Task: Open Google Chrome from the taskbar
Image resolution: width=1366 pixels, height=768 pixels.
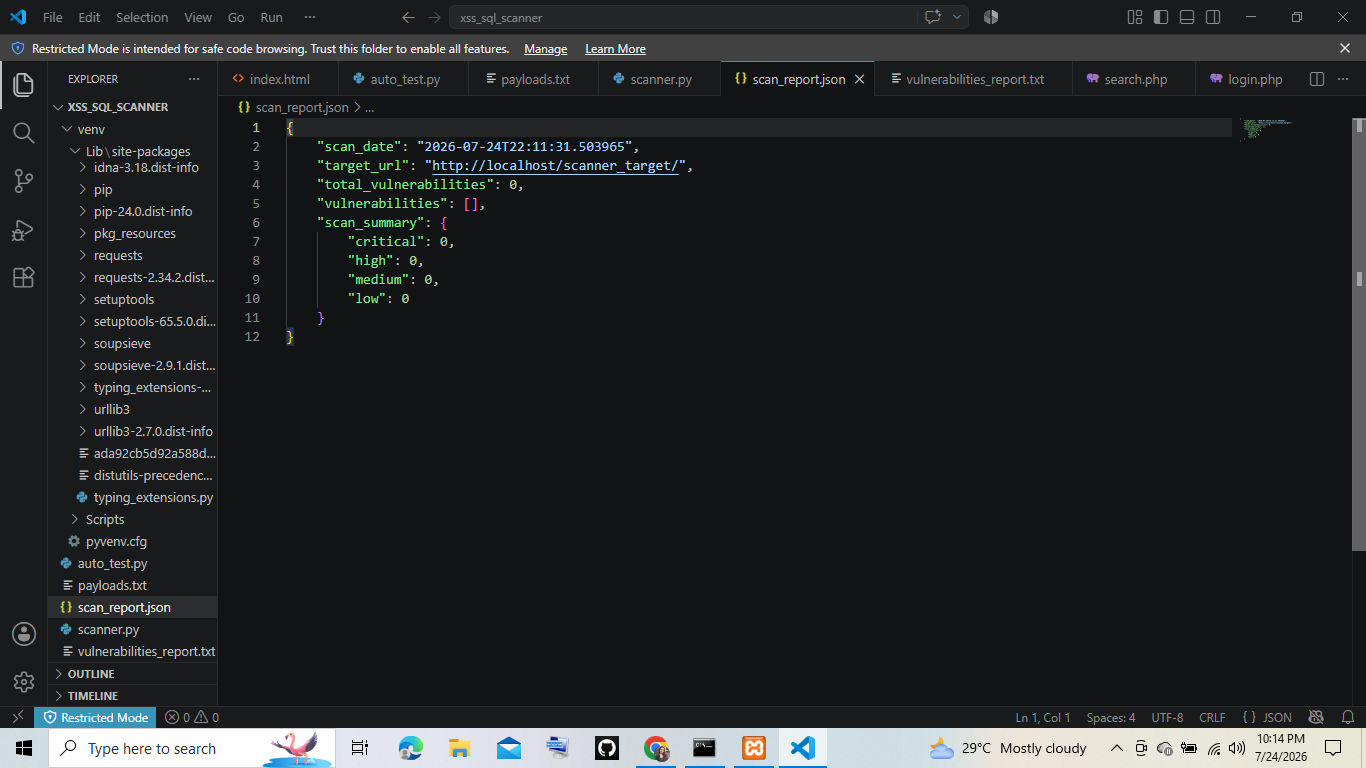Action: coord(656,748)
